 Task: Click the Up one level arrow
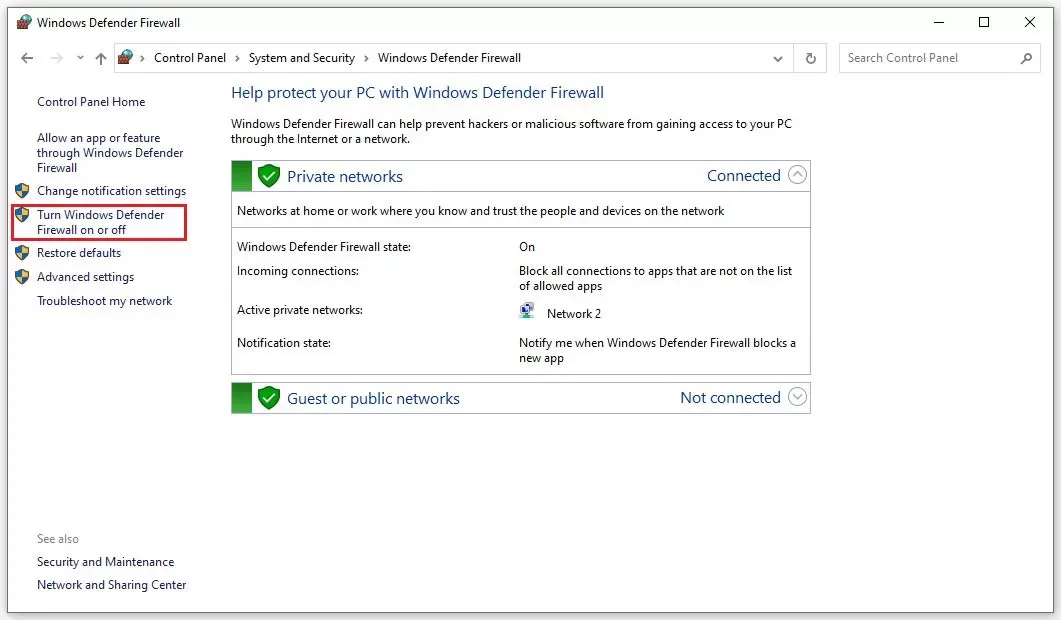point(100,59)
